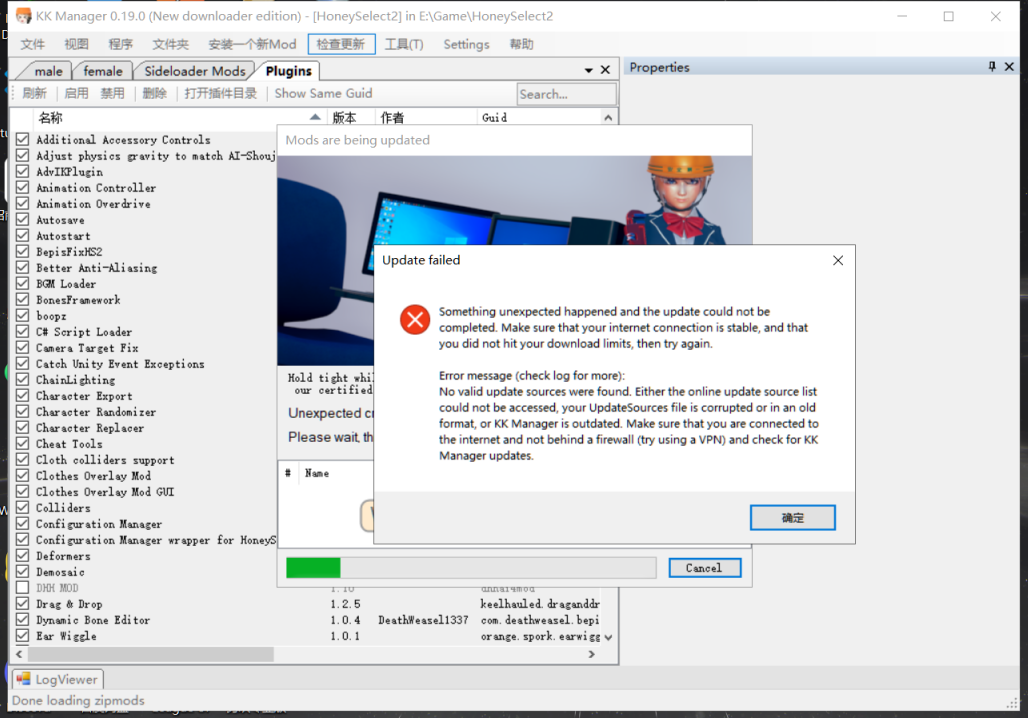Click the 确定 button in Update failed dialog
Screen dimensions: 1028x718
792,517
